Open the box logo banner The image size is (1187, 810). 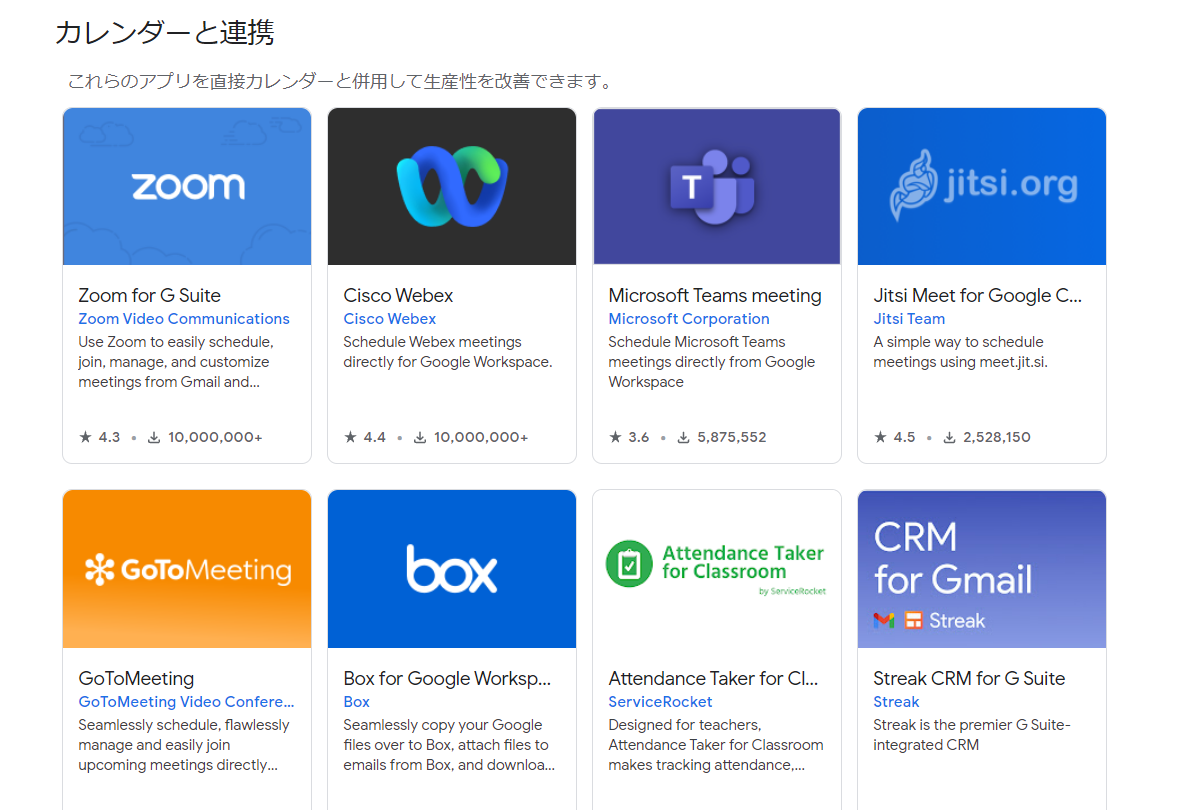click(452, 569)
